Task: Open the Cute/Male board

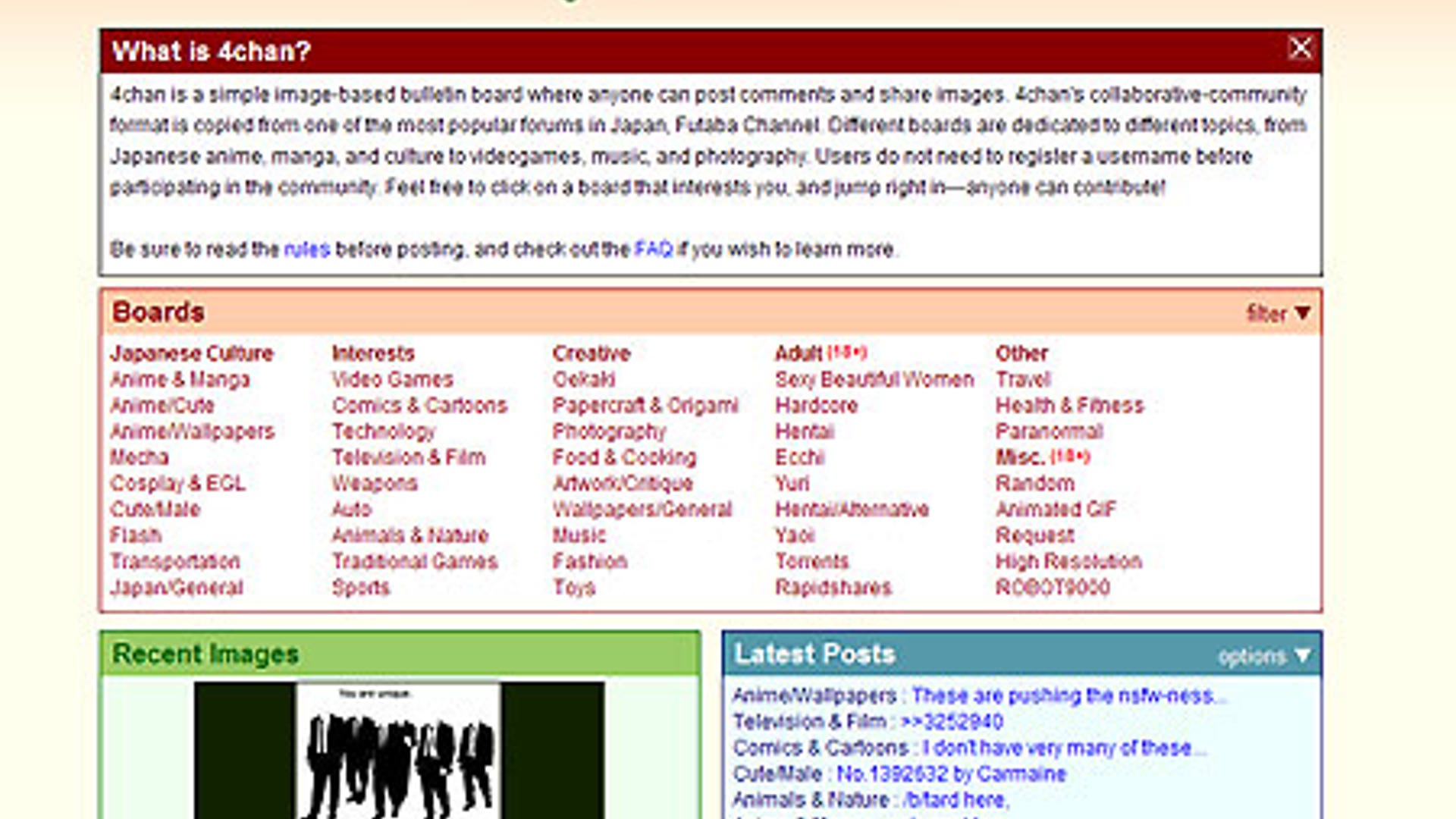Action: pos(155,509)
